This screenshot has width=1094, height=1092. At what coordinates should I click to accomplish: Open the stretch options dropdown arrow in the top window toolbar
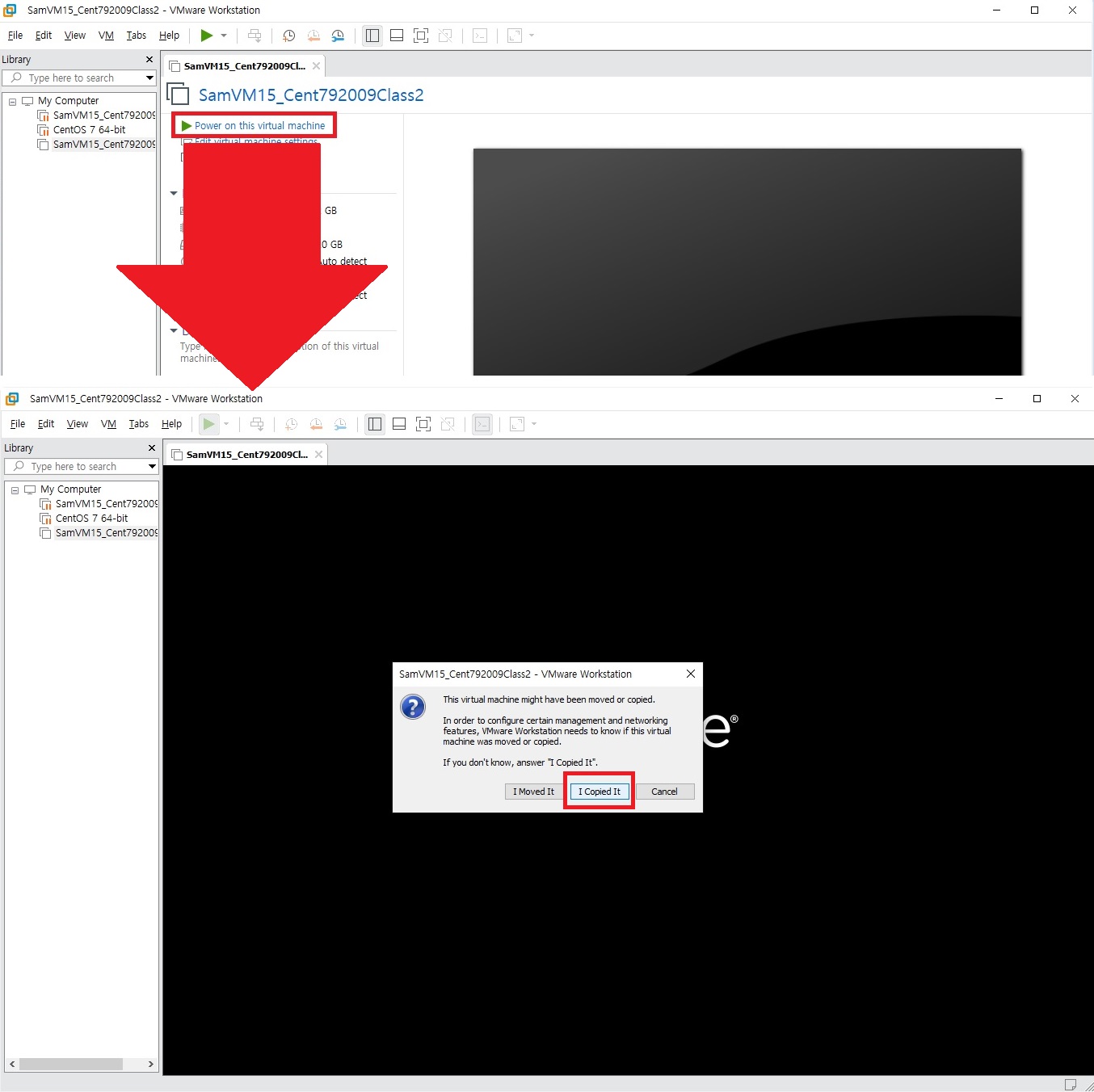[x=532, y=36]
